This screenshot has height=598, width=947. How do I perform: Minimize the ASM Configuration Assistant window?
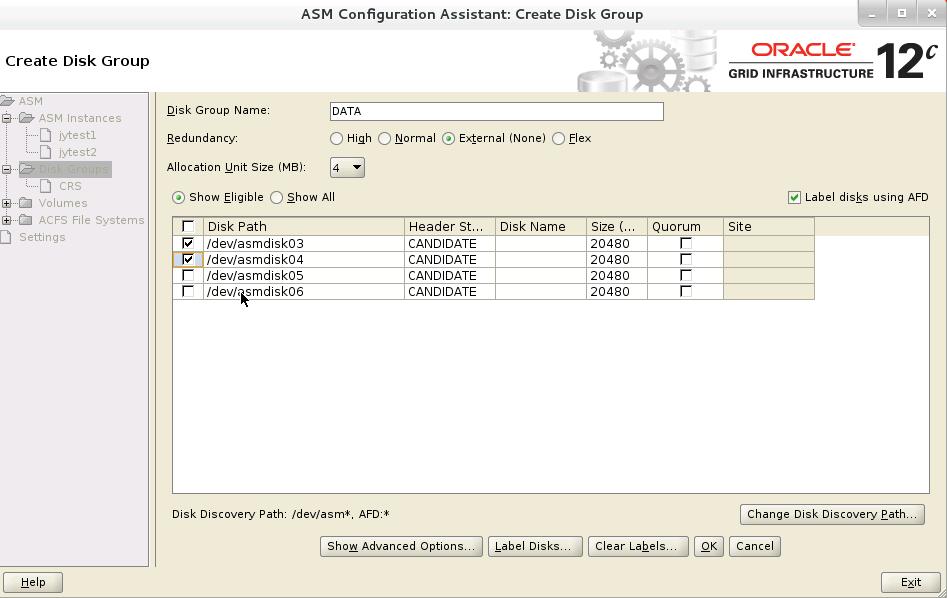[872, 13]
